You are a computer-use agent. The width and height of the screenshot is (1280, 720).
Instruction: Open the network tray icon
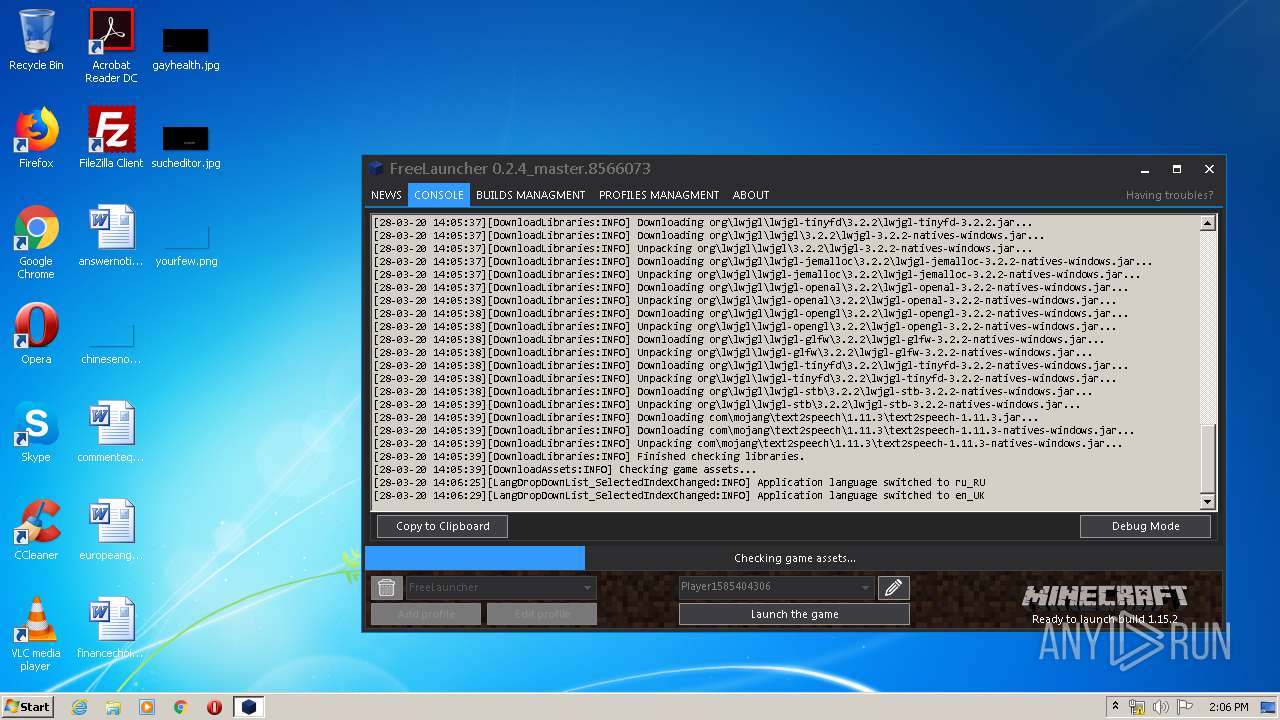(1137, 707)
